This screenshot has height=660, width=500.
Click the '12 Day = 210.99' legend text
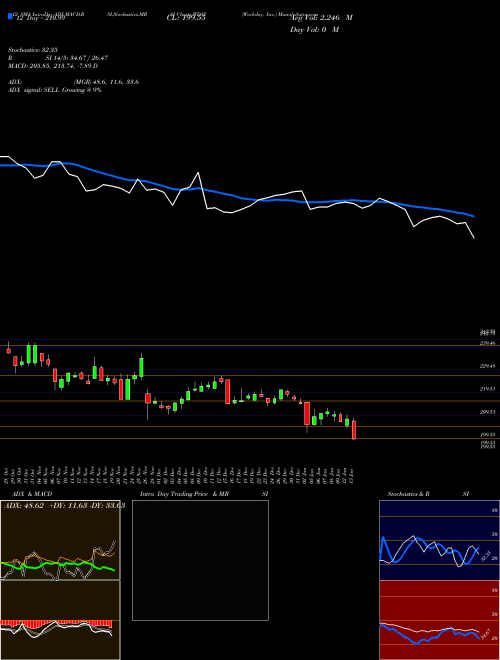click(x=40, y=18)
